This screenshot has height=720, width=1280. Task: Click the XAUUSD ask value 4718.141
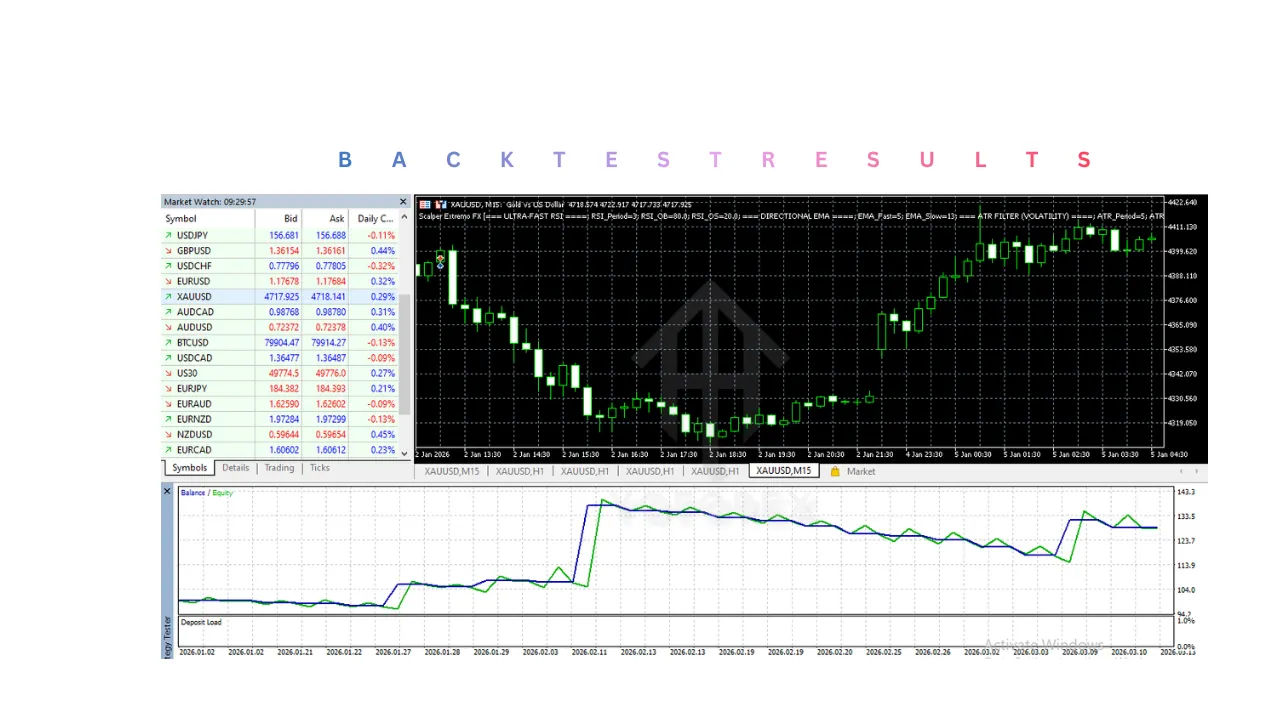(x=328, y=297)
